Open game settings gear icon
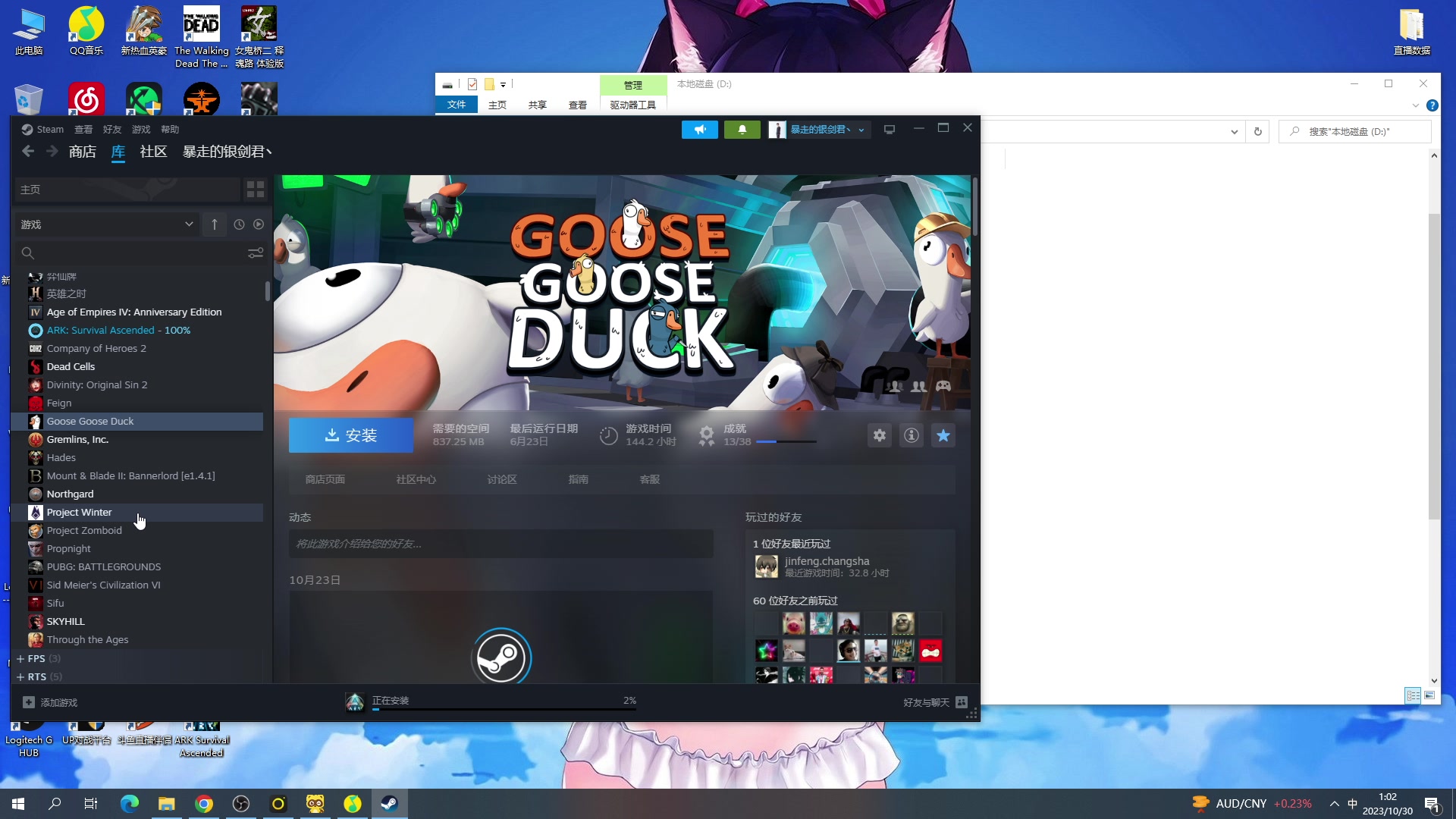Viewport: 1456px width, 819px height. (879, 435)
